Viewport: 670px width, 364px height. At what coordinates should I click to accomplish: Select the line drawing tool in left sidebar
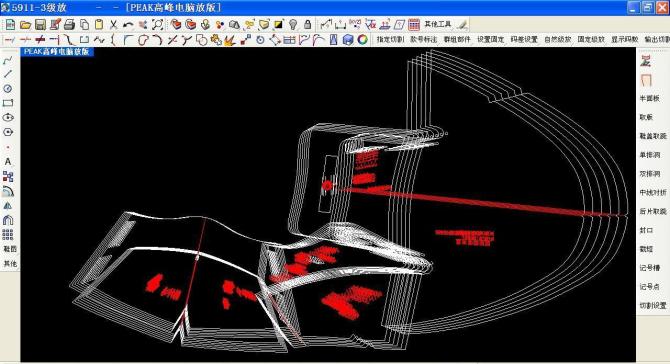click(x=8, y=74)
